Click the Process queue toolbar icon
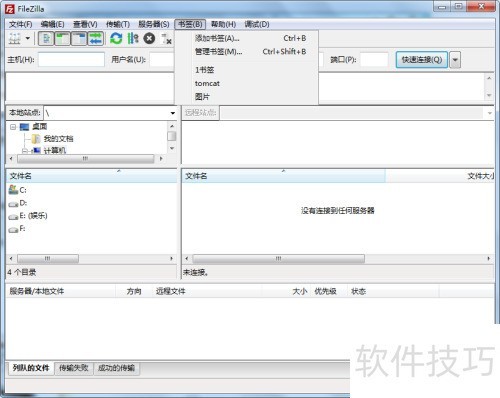Screen dimensions: 500x398 point(133,39)
